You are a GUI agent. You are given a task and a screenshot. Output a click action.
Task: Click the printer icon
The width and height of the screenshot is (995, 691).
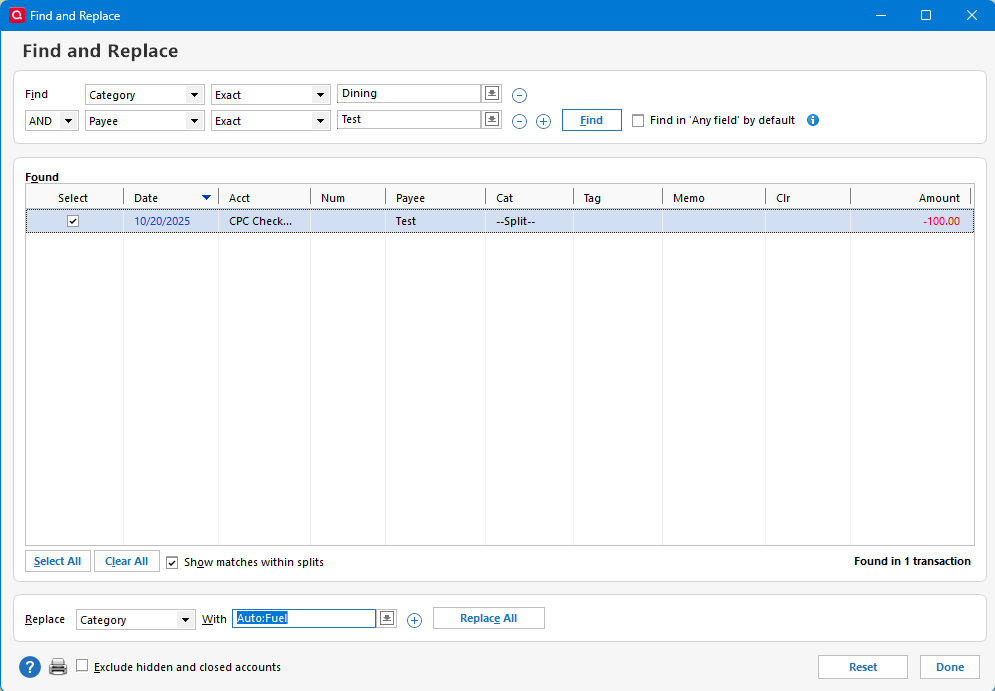click(x=58, y=667)
